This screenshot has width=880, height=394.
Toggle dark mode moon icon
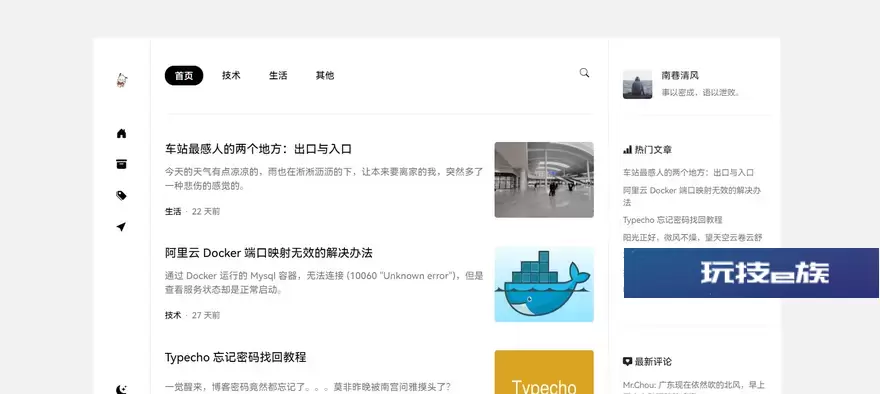tap(121, 389)
